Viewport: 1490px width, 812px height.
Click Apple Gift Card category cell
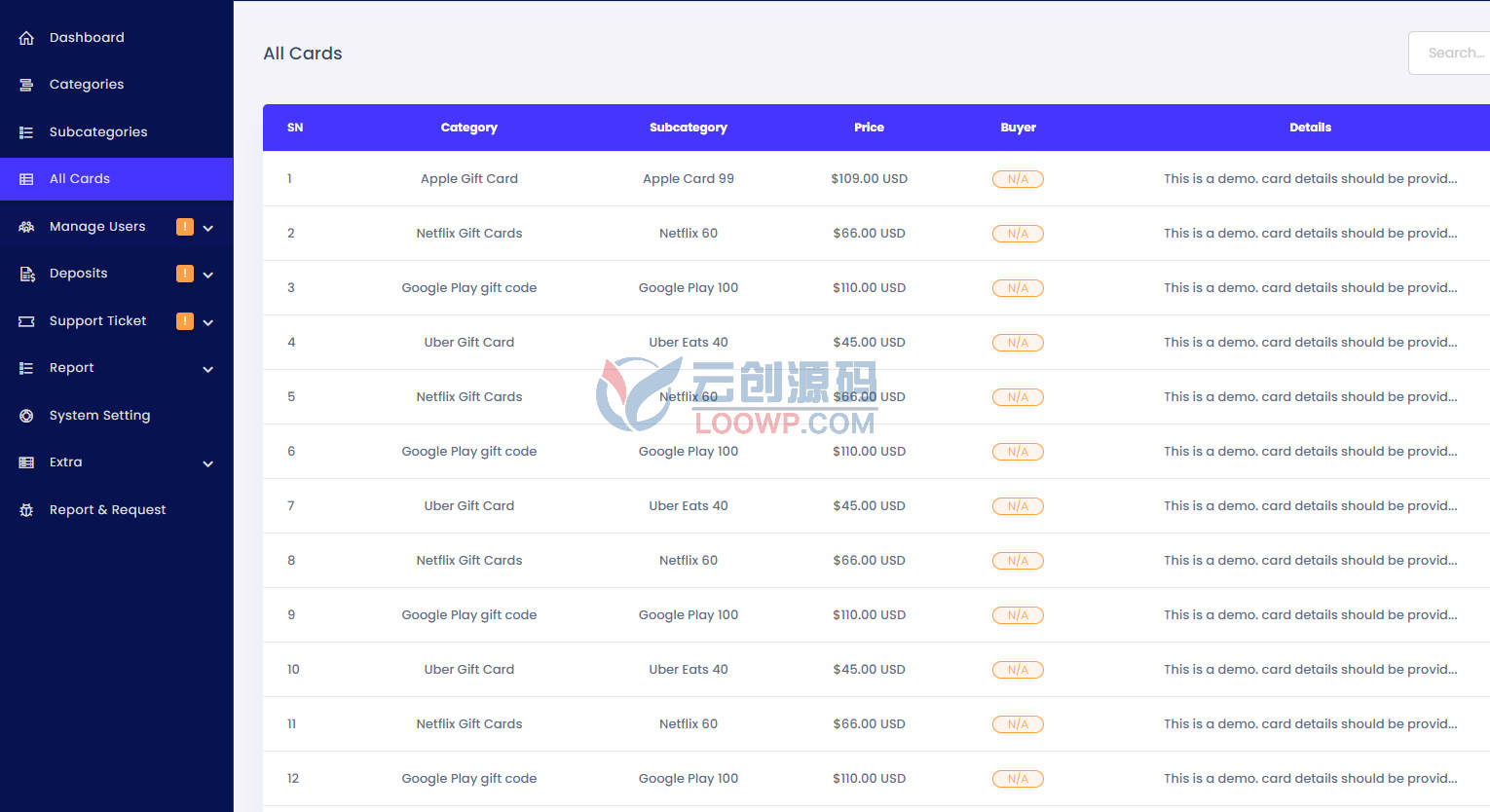click(x=469, y=178)
